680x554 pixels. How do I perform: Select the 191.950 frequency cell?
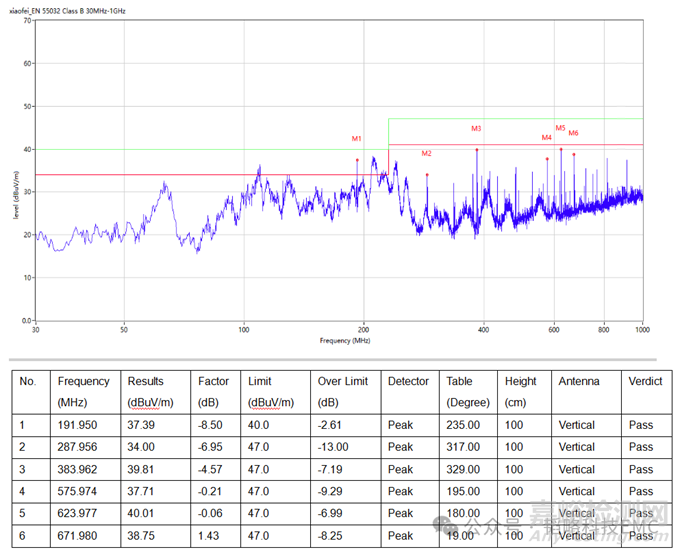click(x=76, y=425)
